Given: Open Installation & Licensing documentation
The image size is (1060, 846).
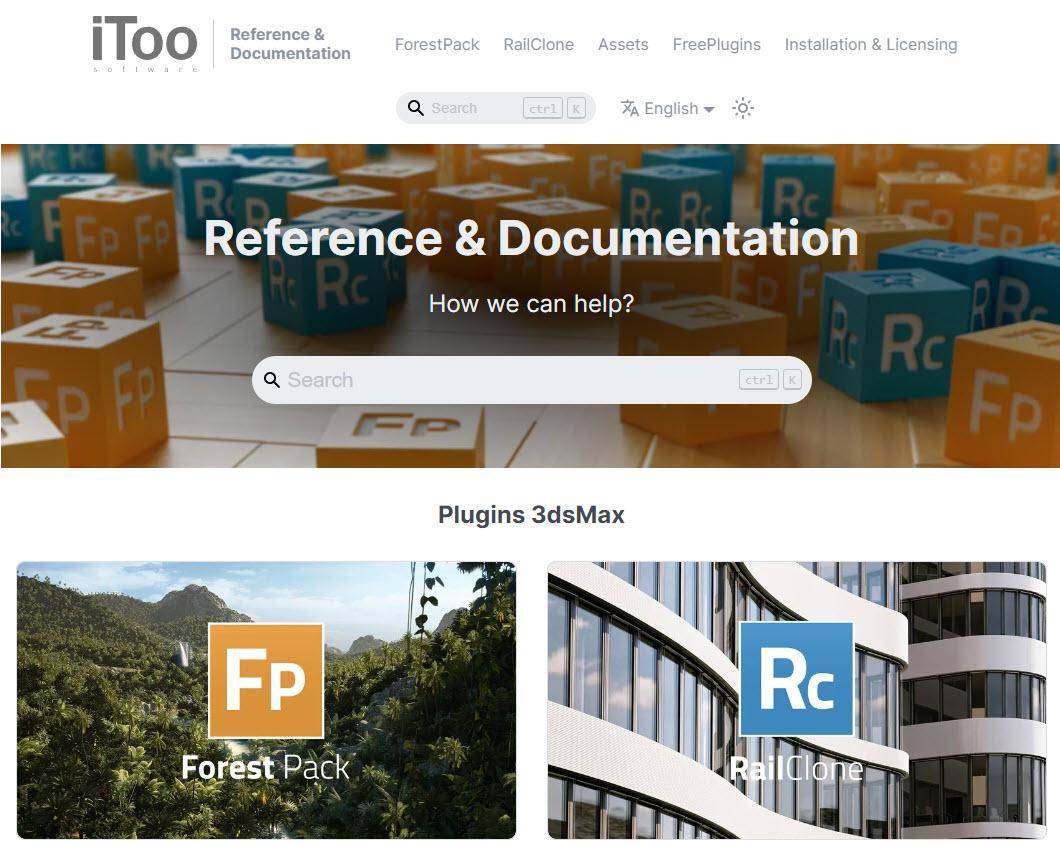Looking at the screenshot, I should click(x=871, y=44).
